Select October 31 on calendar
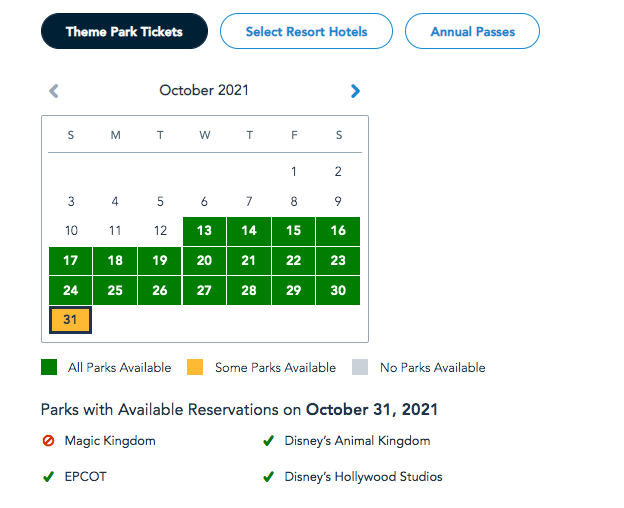The height and width of the screenshot is (508, 624). (x=70, y=320)
